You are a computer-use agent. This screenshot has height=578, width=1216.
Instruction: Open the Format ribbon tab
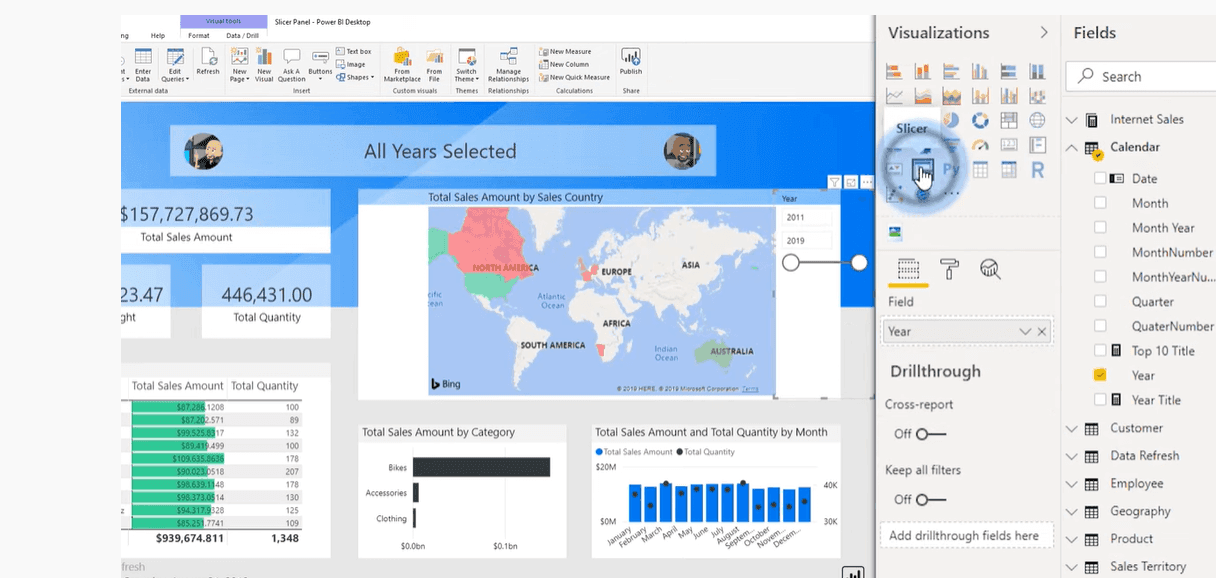point(199,36)
